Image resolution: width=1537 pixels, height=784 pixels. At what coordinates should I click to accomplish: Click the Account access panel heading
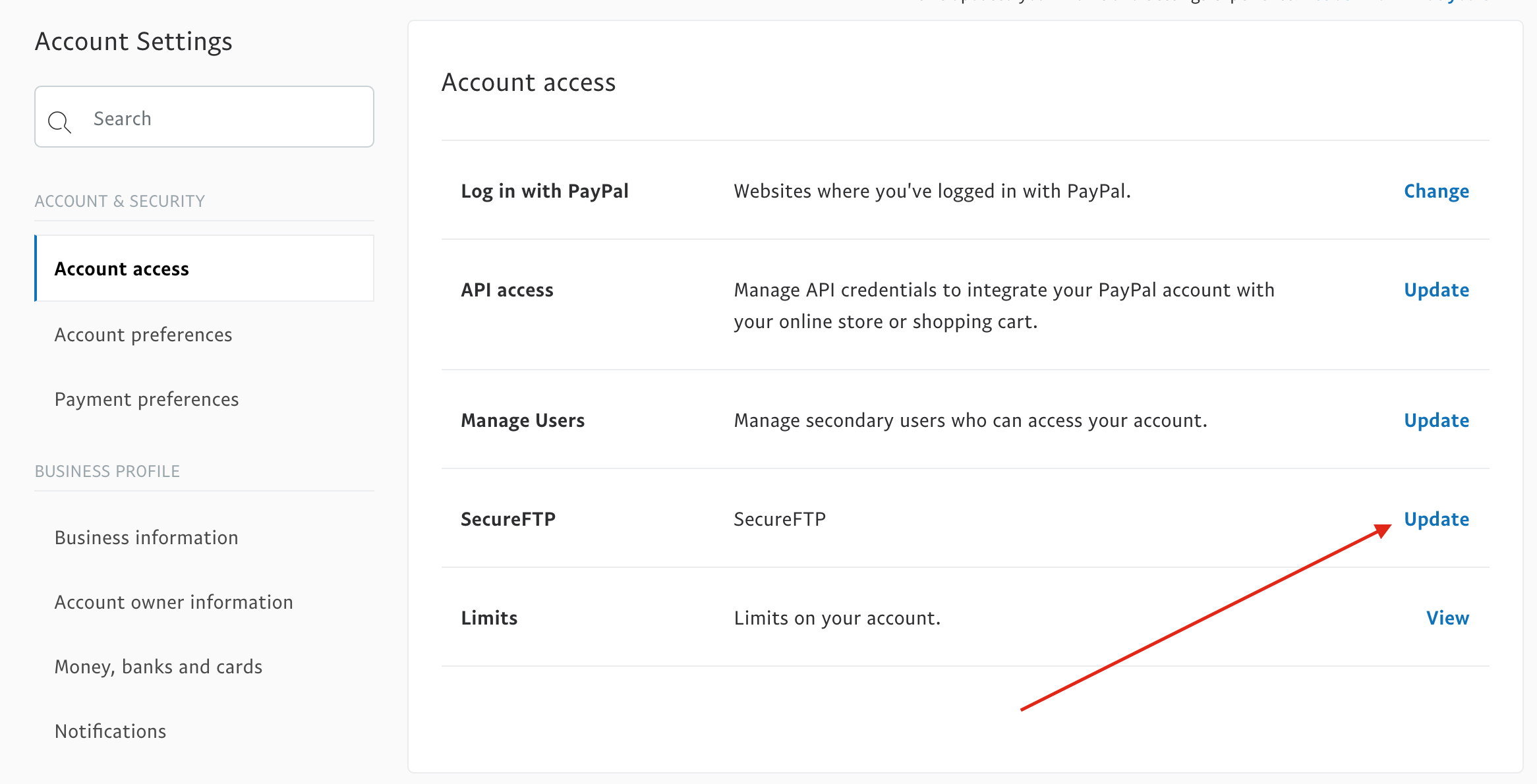(x=529, y=82)
